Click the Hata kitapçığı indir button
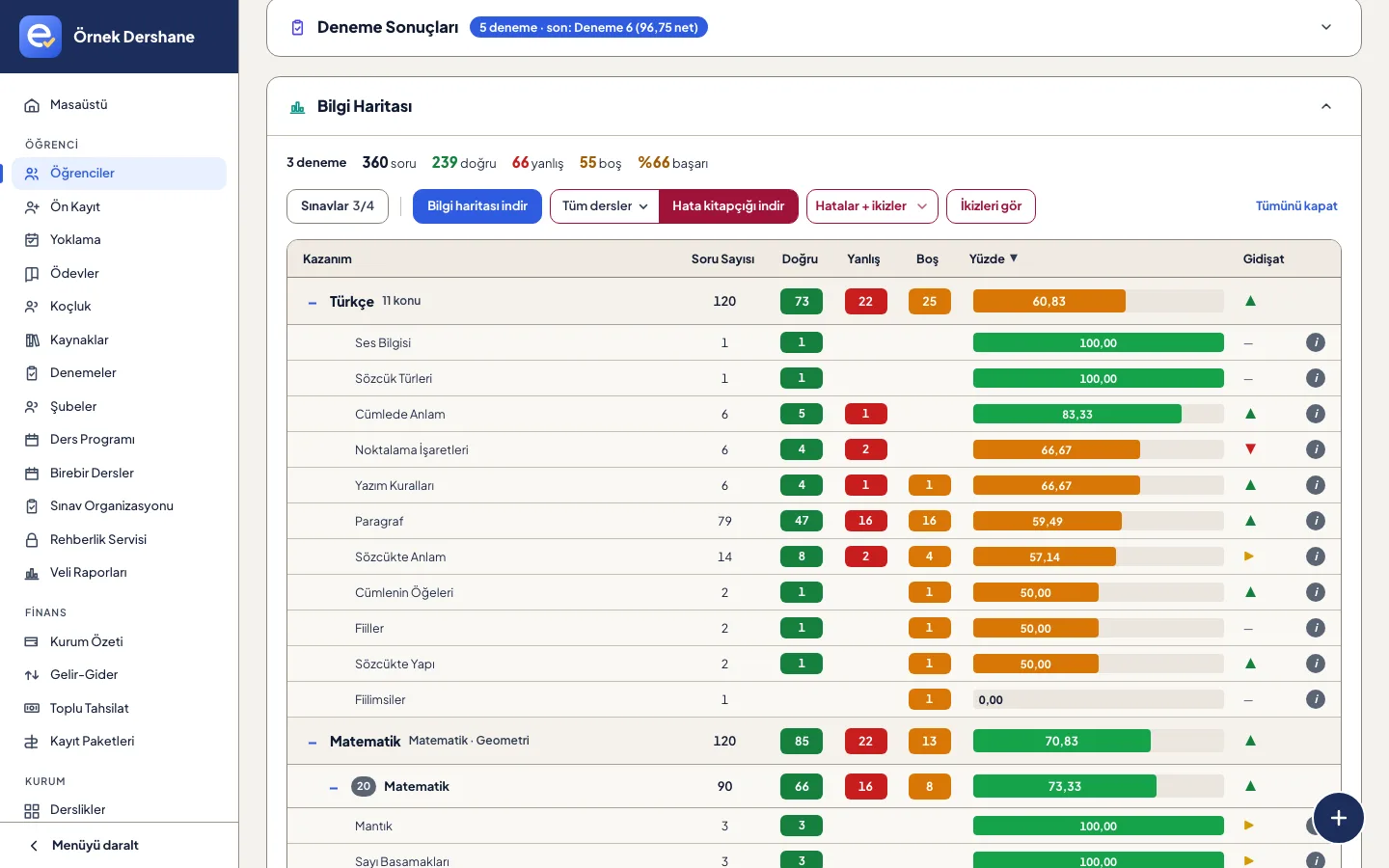1389x868 pixels. pos(728,206)
